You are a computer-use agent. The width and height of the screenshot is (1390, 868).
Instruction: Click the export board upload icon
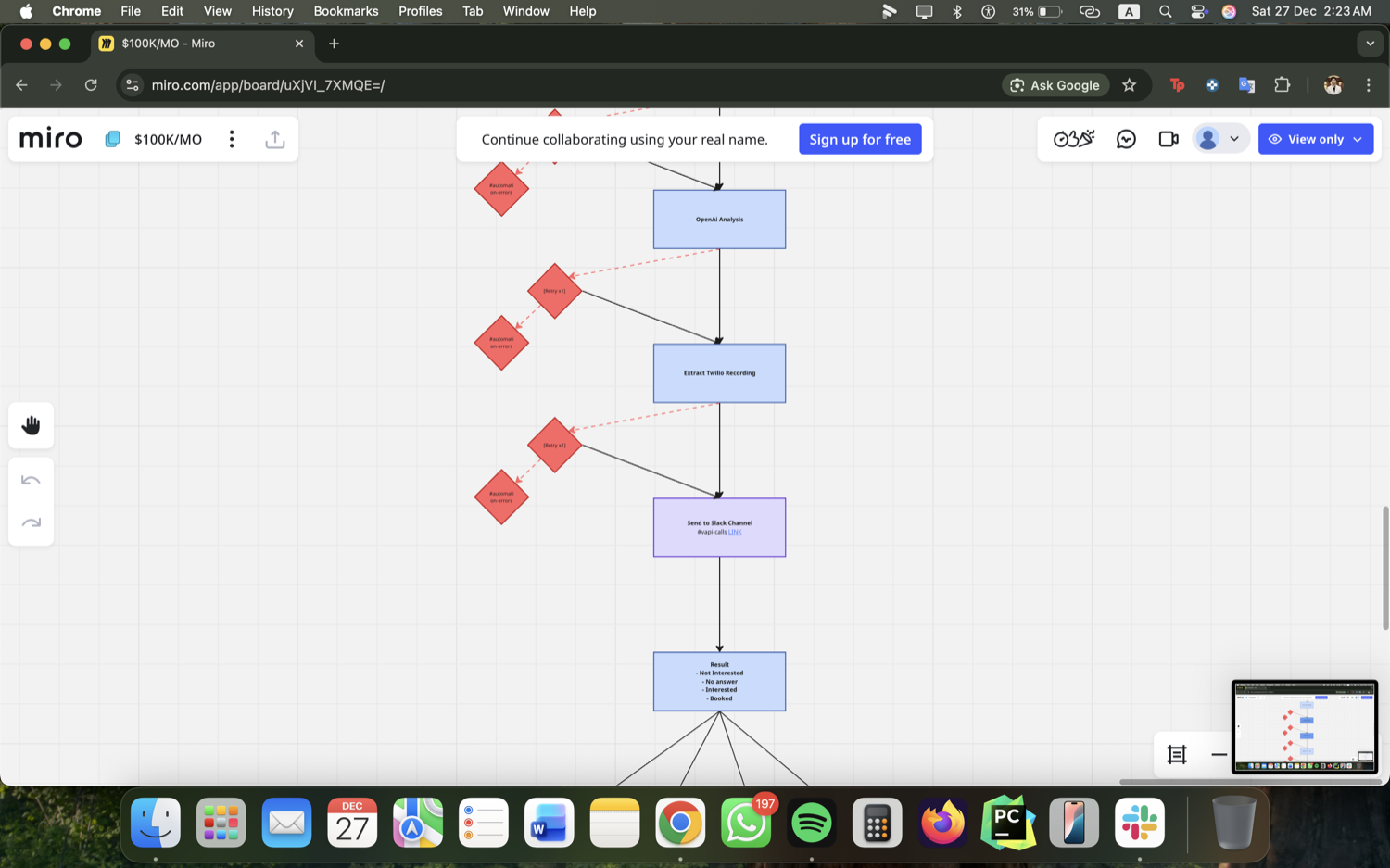point(275,139)
